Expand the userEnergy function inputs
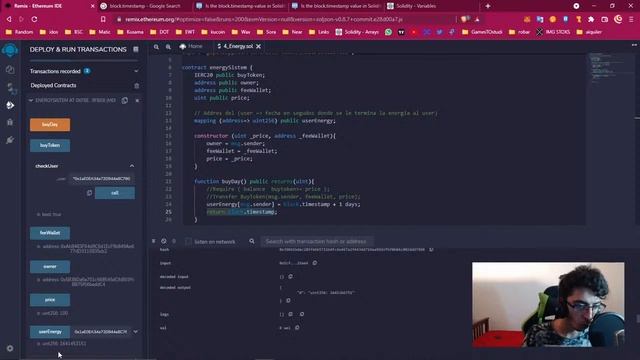640x360 pixels. pyautogui.click(x=136, y=332)
